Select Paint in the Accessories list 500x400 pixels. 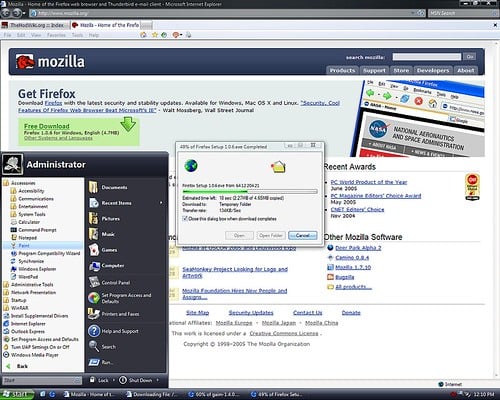coord(42,245)
